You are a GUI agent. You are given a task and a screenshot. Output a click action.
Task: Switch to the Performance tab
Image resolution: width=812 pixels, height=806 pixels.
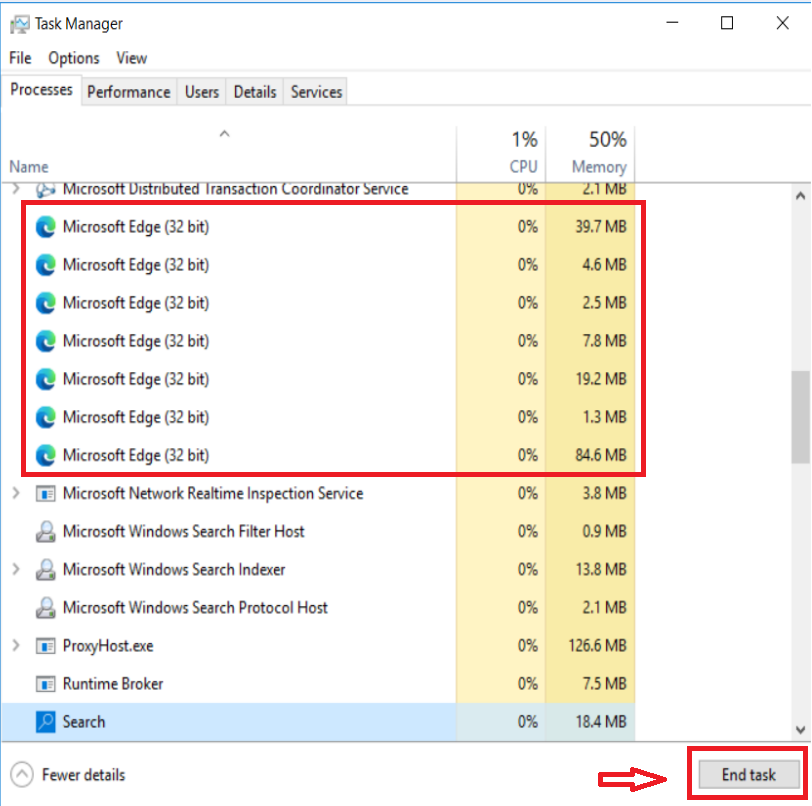click(x=128, y=92)
